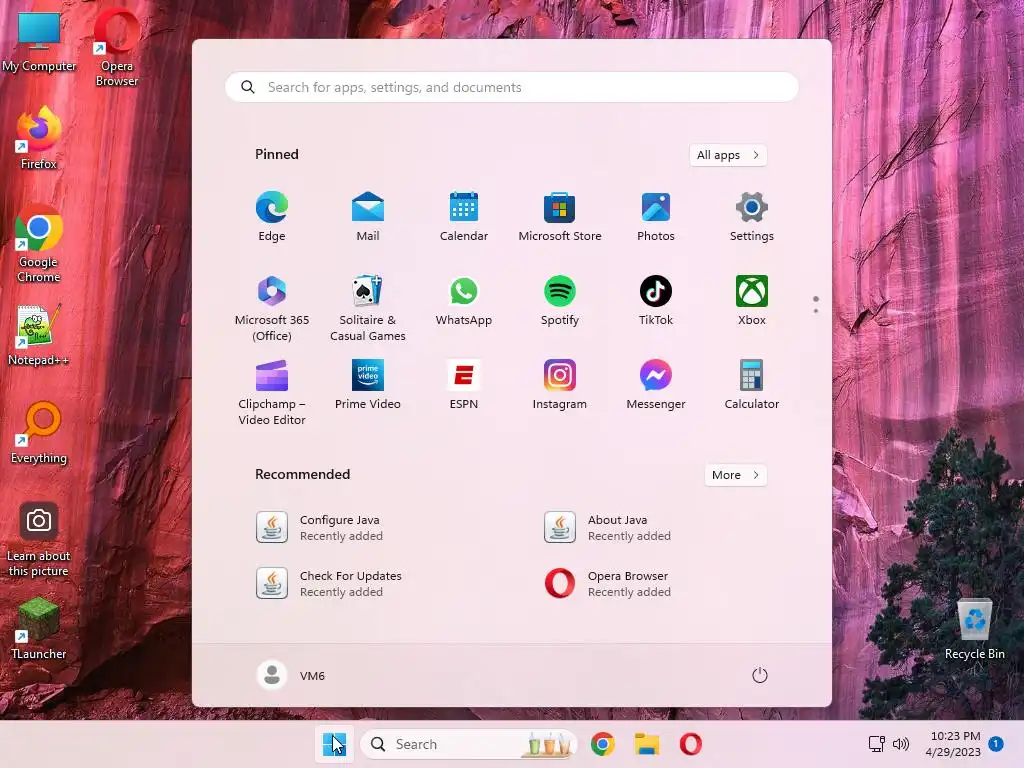The height and width of the screenshot is (768, 1024).
Task: Open the Calendar app
Action: (x=464, y=217)
